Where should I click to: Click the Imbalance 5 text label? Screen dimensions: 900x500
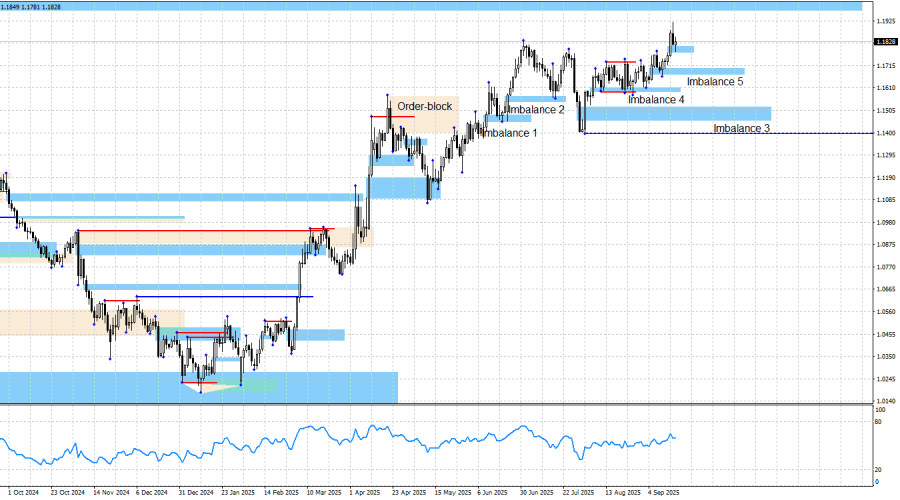715,82
